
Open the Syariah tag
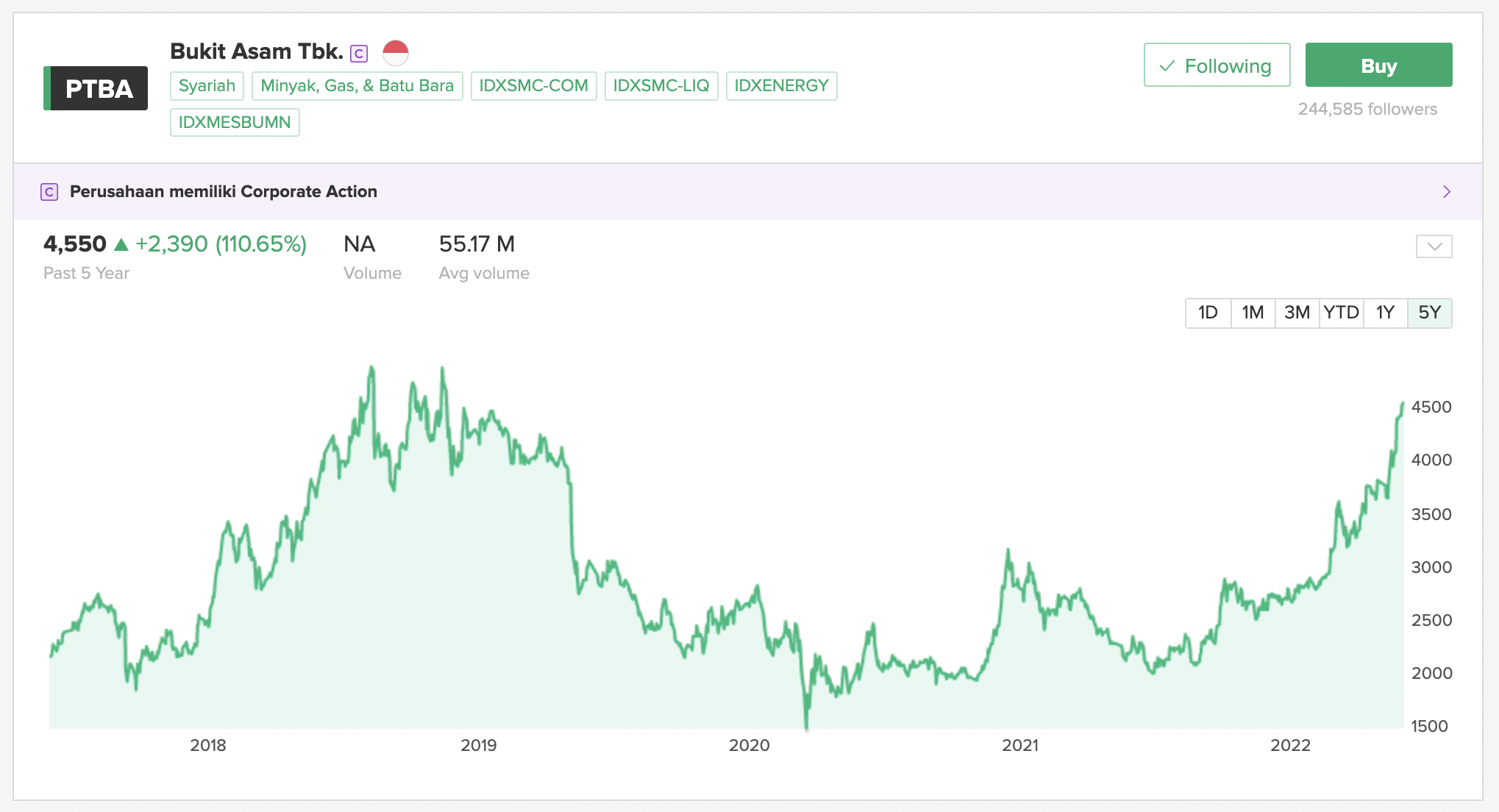click(x=207, y=86)
